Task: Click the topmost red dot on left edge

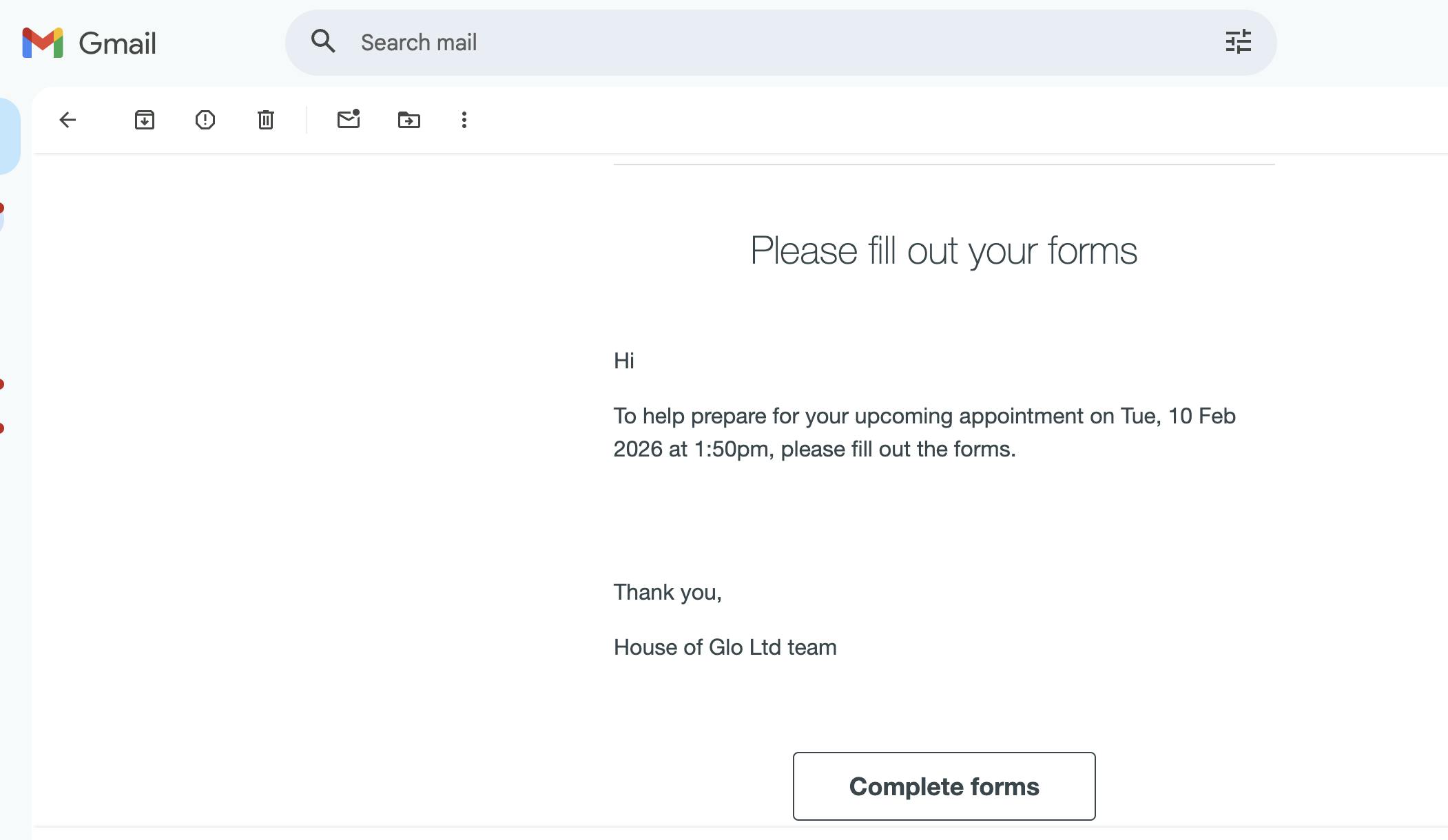Action: click(x=2, y=208)
